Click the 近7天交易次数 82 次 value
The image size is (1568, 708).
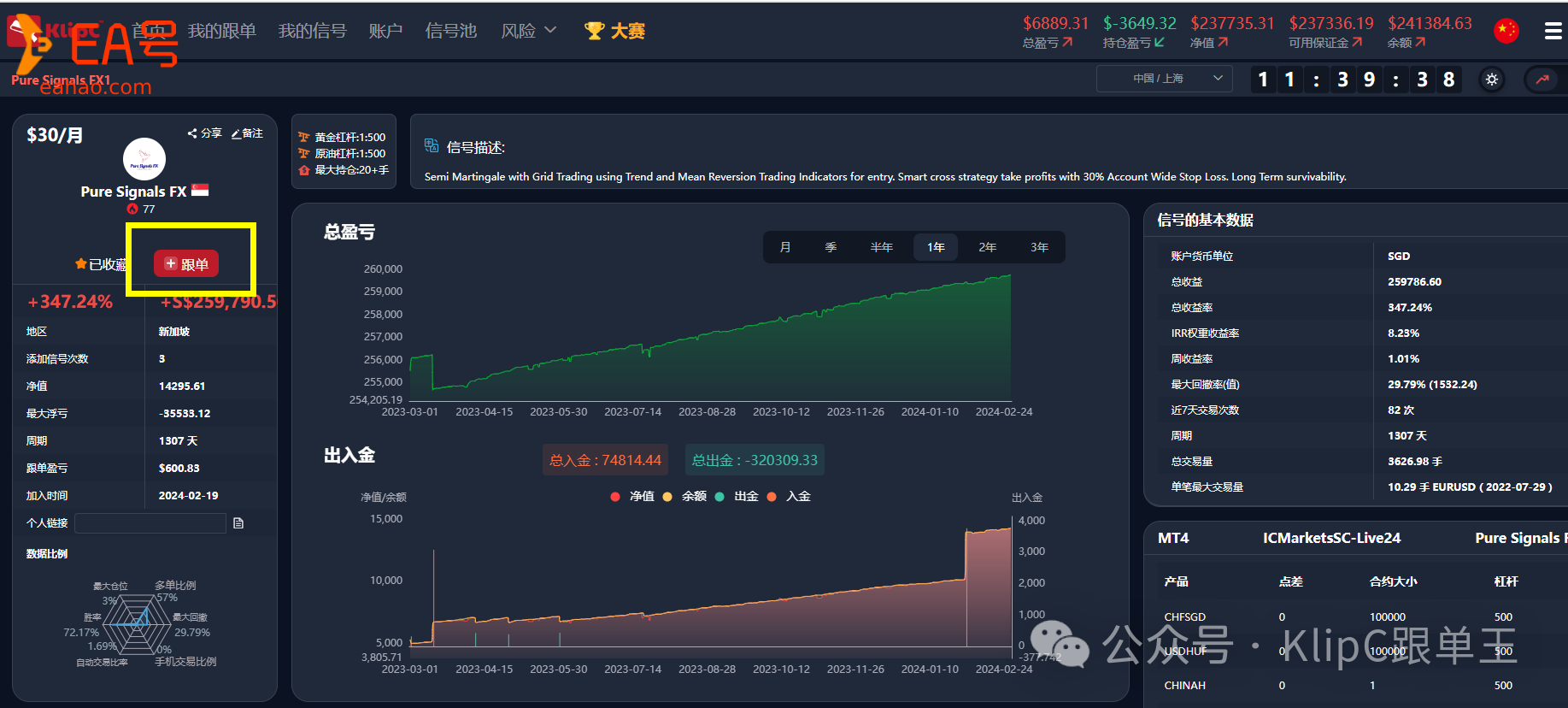tap(1401, 410)
